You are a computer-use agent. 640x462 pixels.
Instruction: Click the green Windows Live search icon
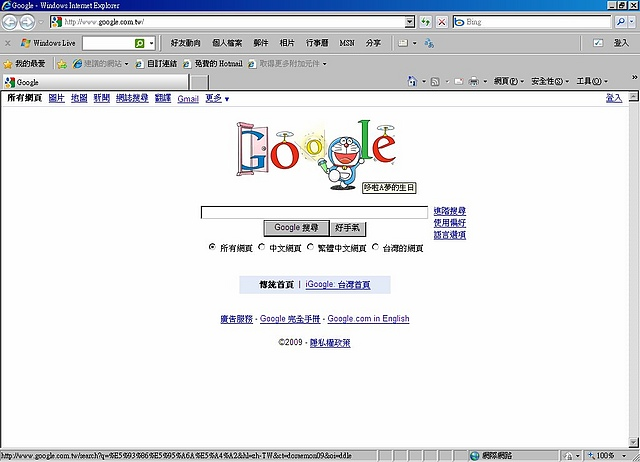tap(140, 43)
